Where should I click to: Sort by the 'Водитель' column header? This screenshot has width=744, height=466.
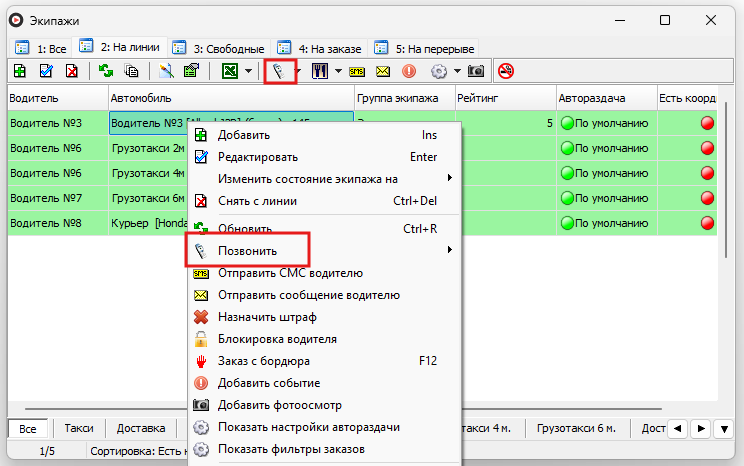[x=58, y=98]
